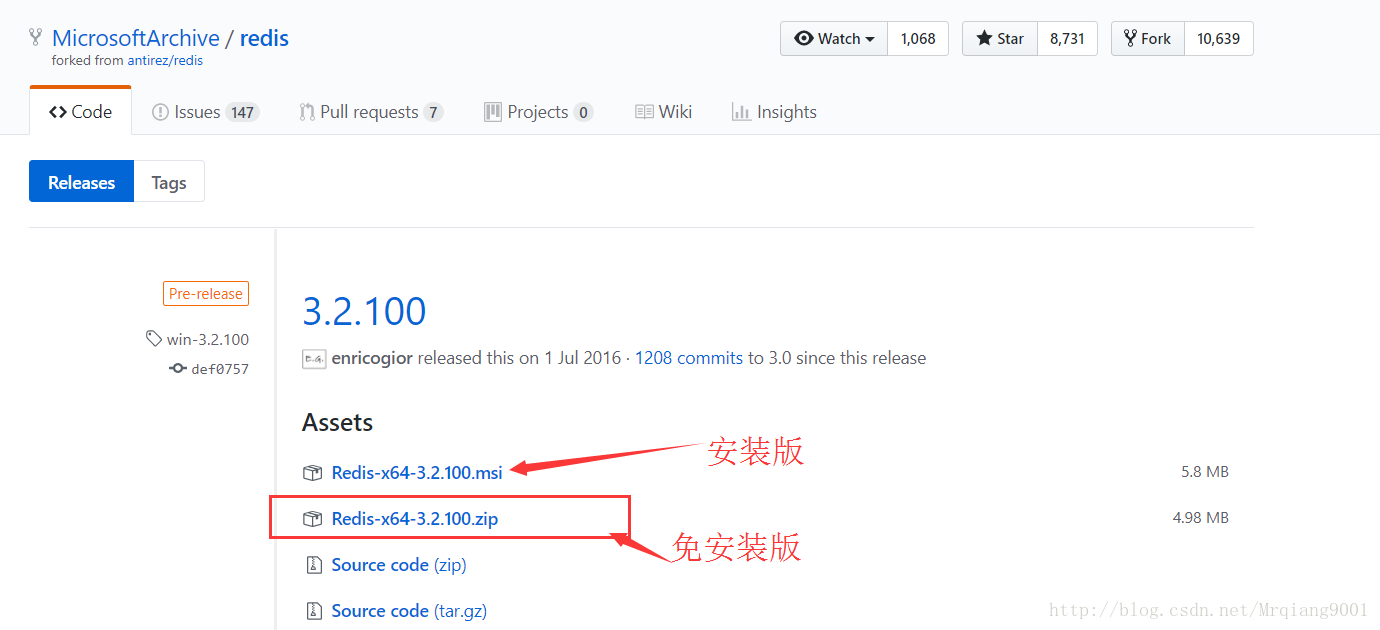Click the fork icon beside MicrosoftArchive

click(36, 38)
